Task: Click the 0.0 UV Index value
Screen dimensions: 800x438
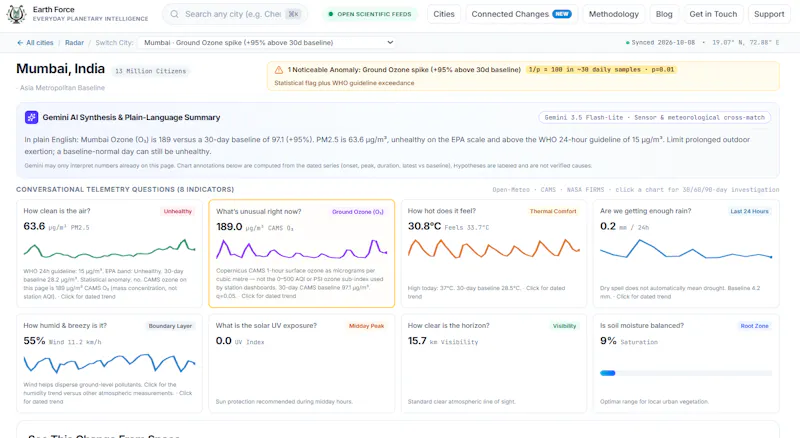Action: coord(223,341)
